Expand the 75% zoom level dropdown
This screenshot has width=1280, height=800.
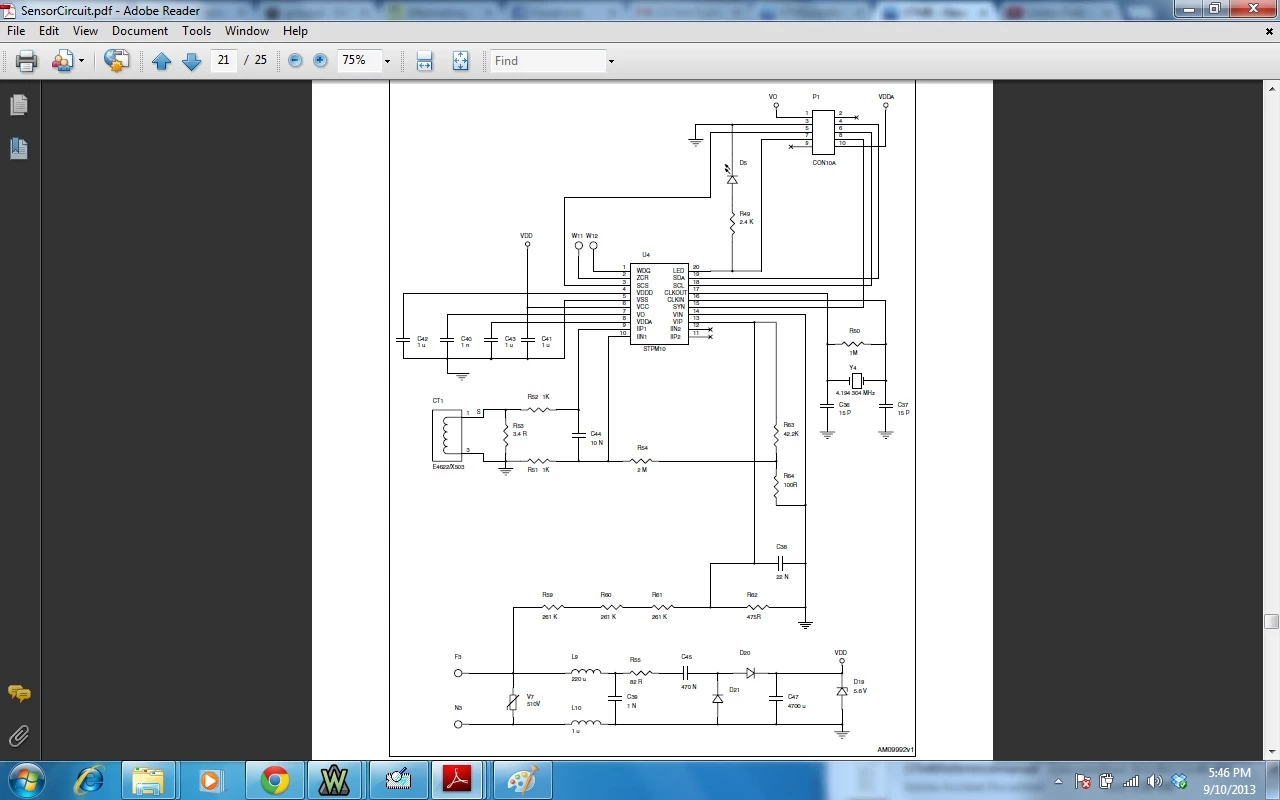pyautogui.click(x=387, y=61)
